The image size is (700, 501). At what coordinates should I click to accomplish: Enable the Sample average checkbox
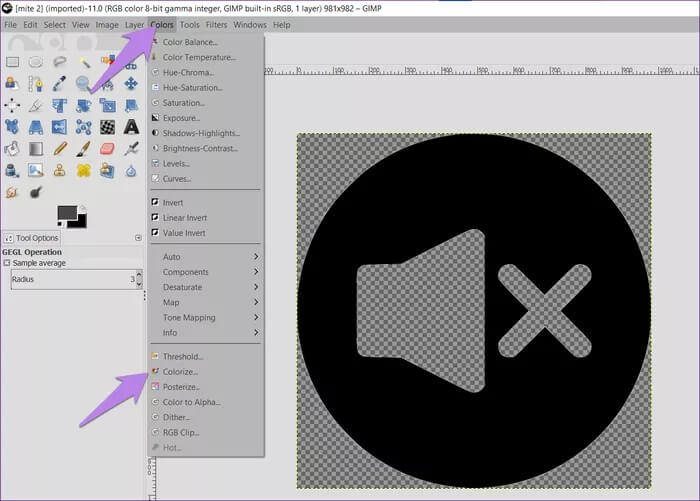point(6,263)
